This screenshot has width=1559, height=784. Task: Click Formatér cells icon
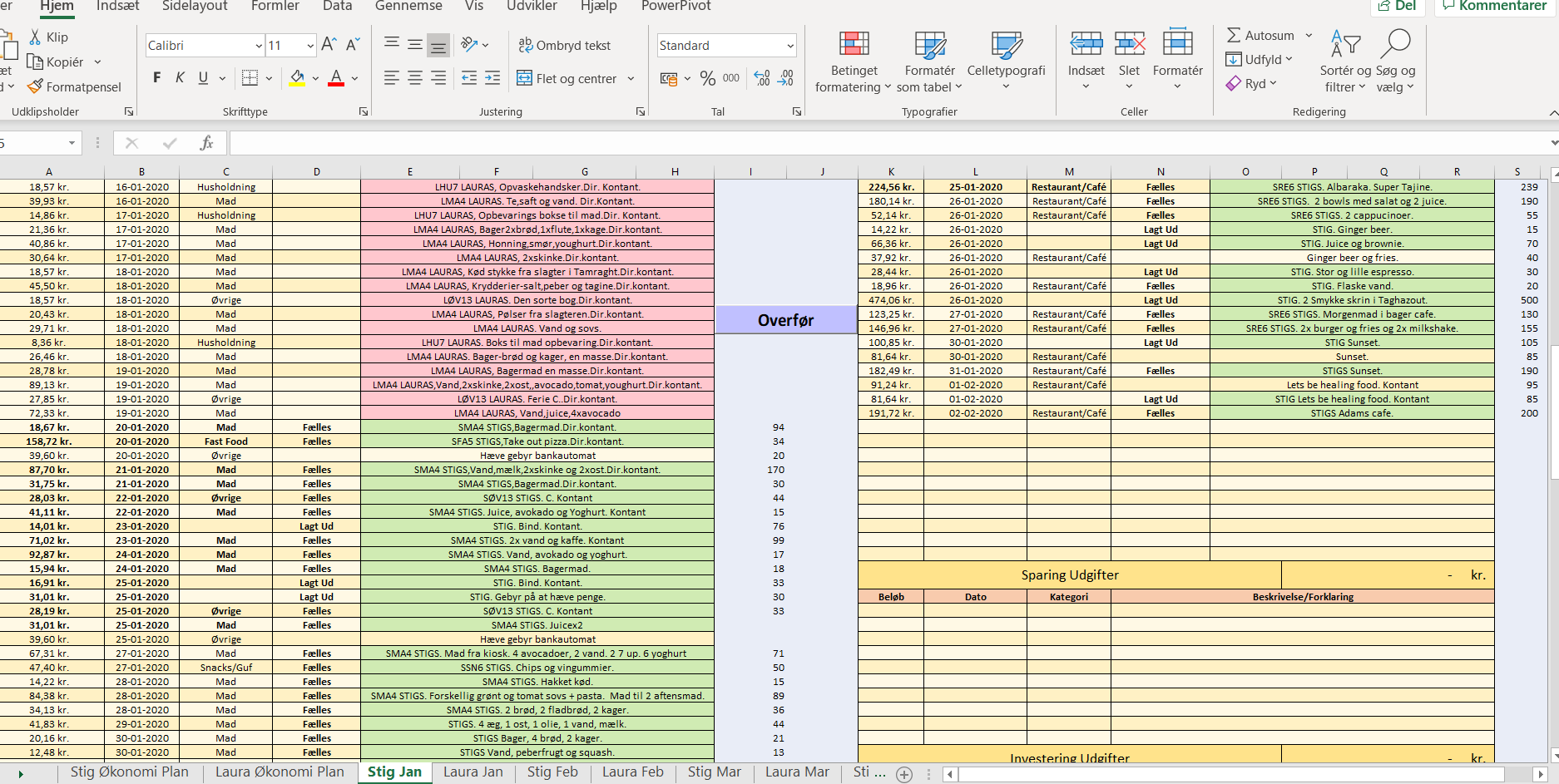[x=1178, y=42]
